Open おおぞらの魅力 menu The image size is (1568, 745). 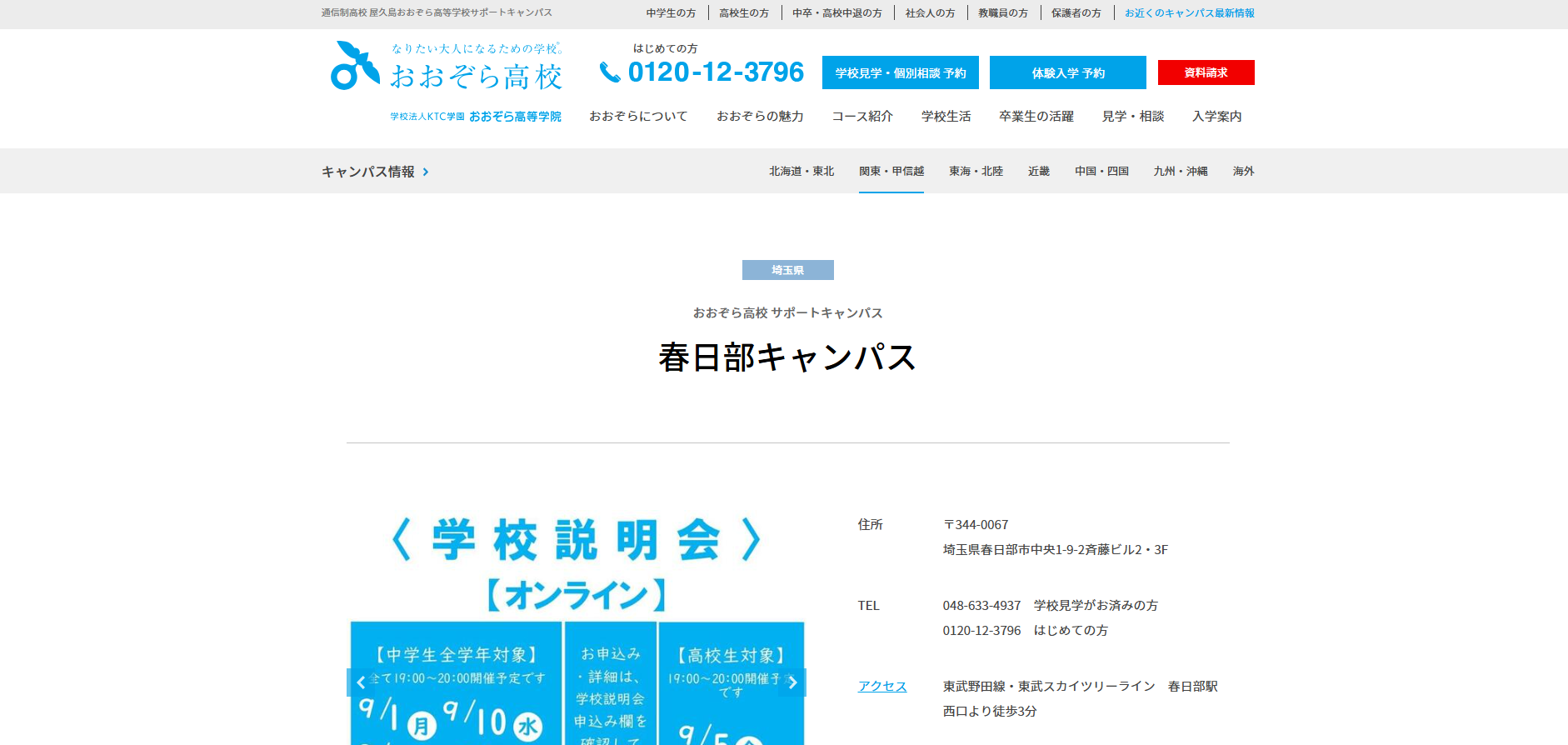[760, 117]
